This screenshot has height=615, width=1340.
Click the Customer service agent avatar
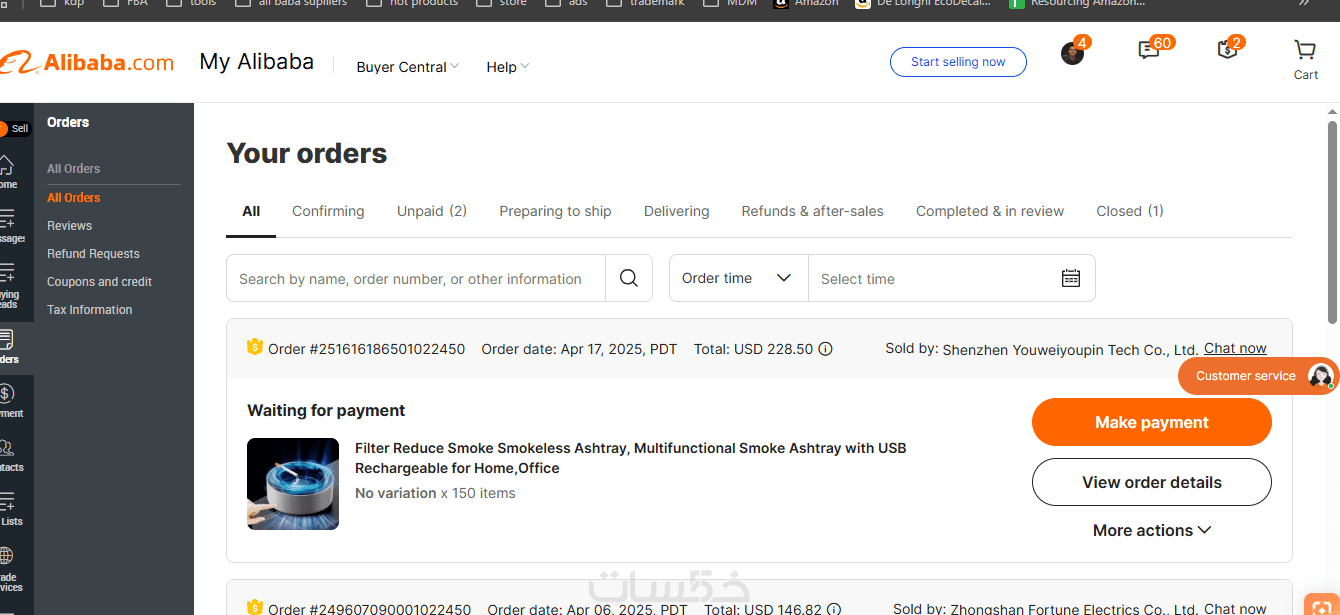1321,376
